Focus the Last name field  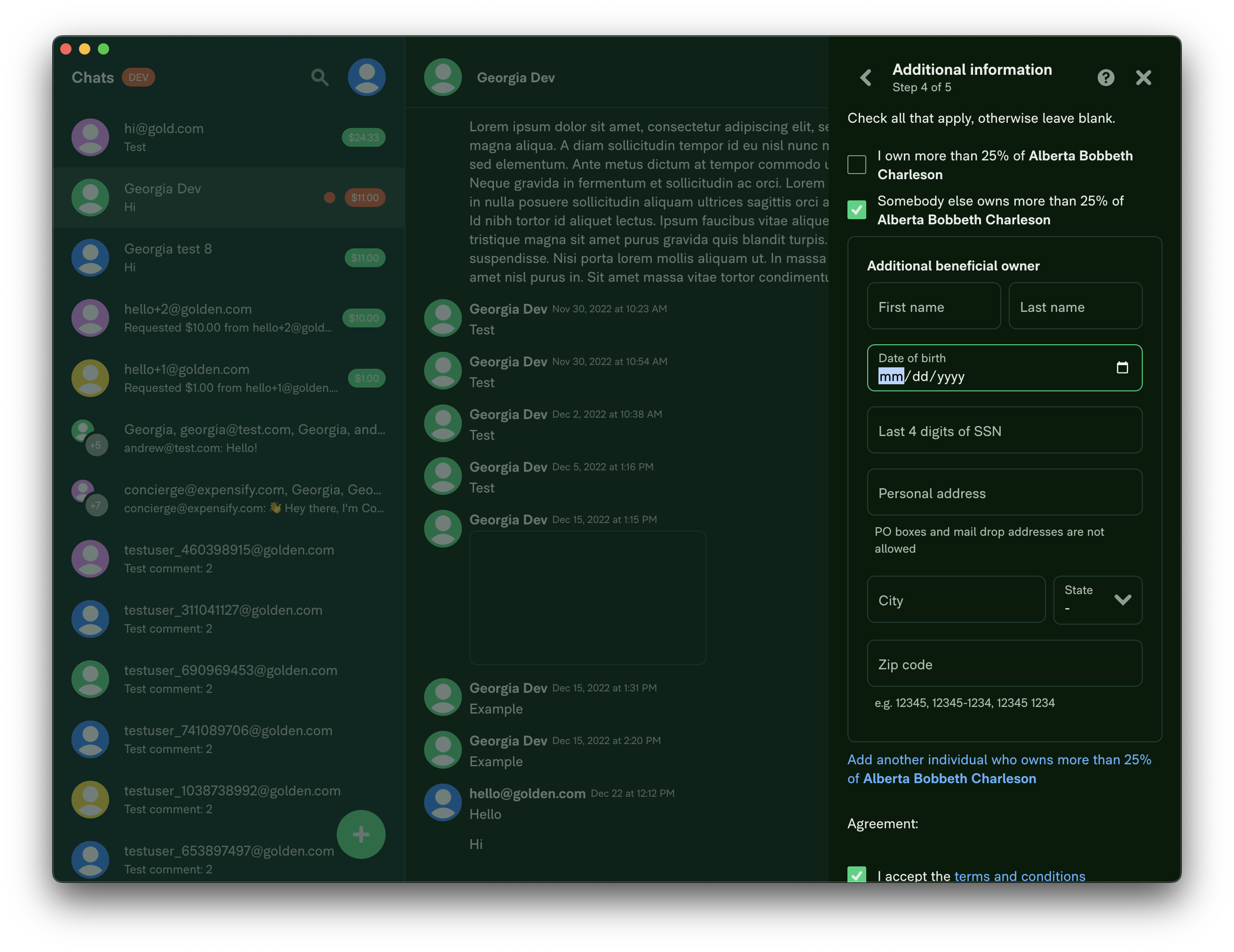(1075, 306)
